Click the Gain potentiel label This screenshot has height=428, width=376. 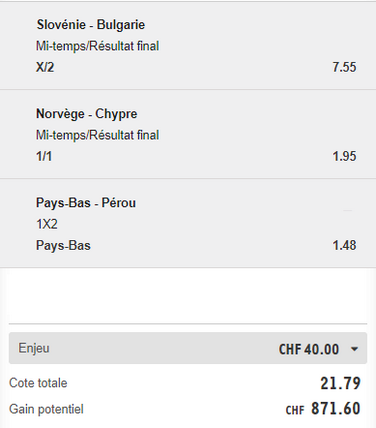(x=46, y=409)
